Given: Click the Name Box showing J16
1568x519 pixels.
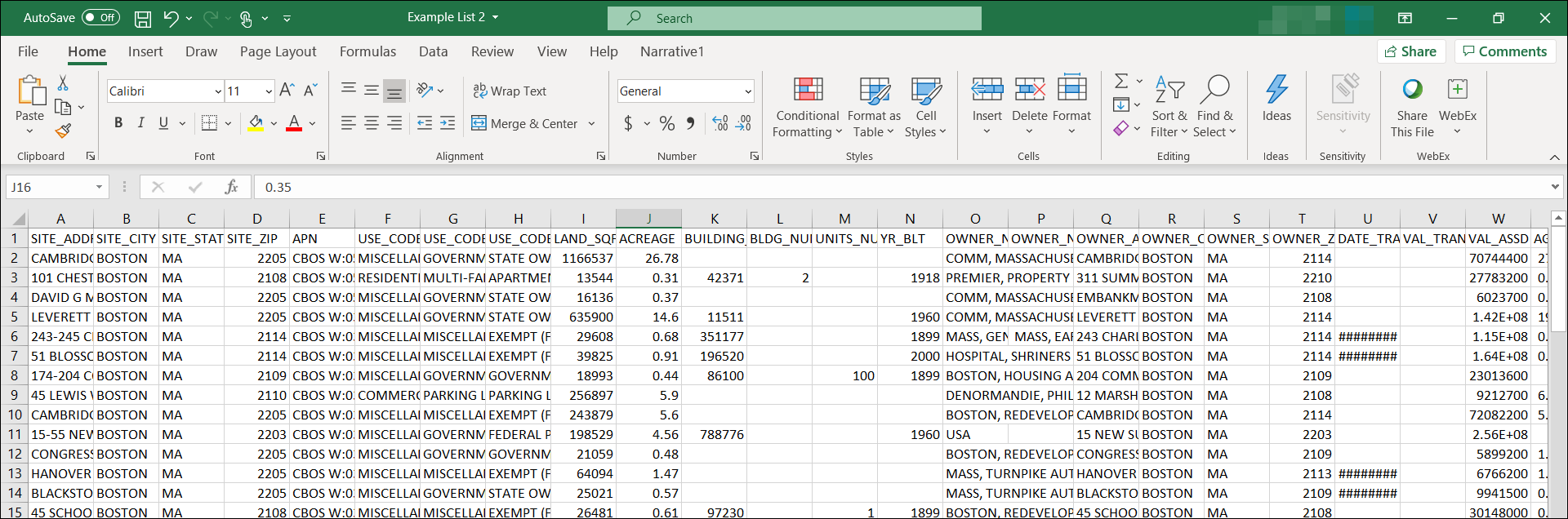Looking at the screenshot, I should 57,187.
